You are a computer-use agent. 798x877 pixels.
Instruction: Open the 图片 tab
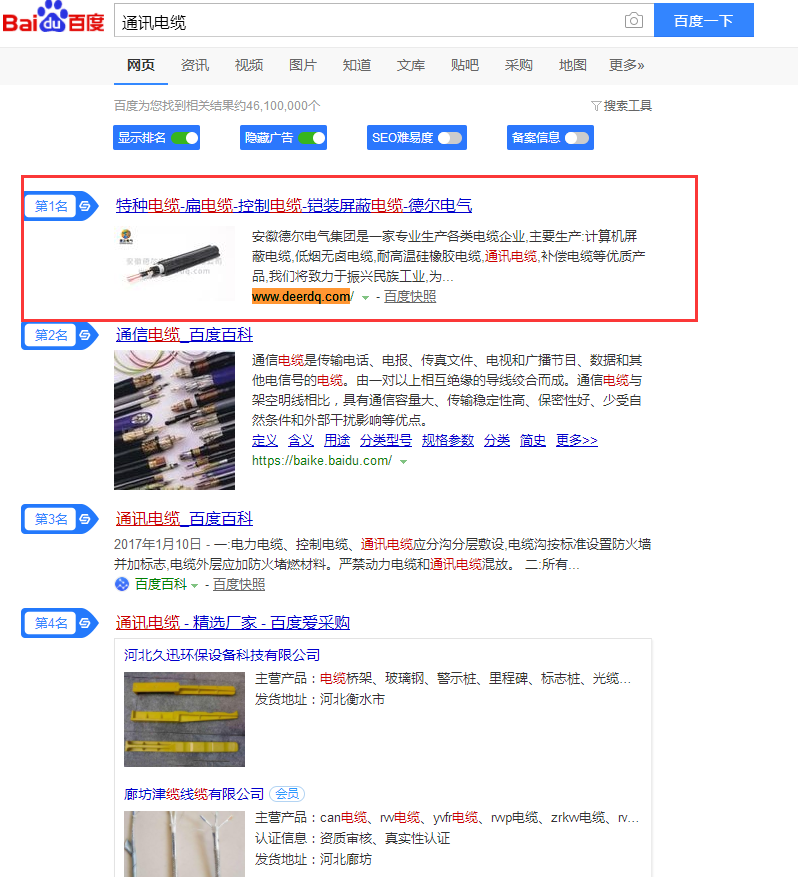(303, 65)
